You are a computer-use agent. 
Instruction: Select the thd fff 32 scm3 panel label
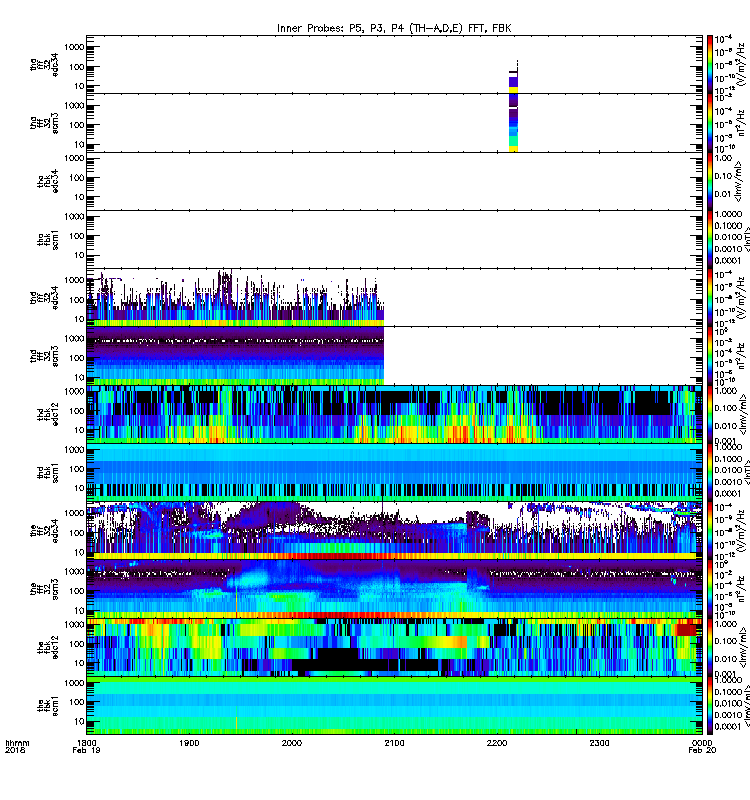(x=44, y=356)
